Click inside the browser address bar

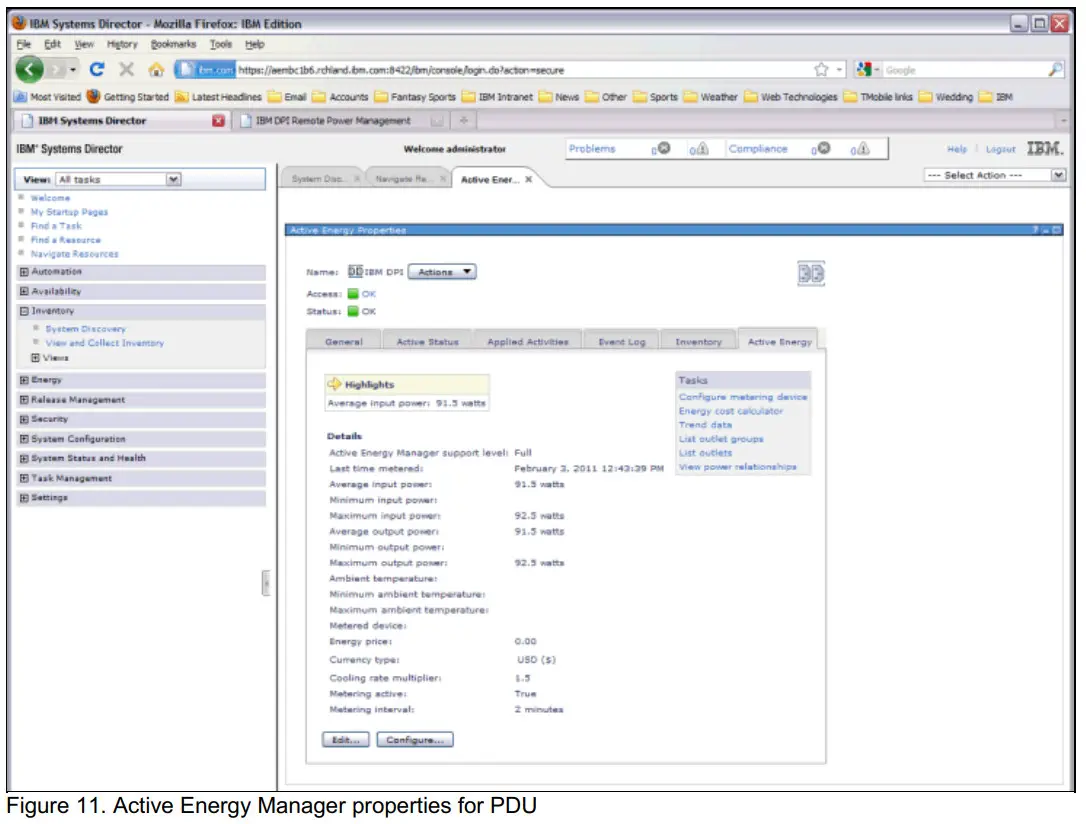point(450,71)
